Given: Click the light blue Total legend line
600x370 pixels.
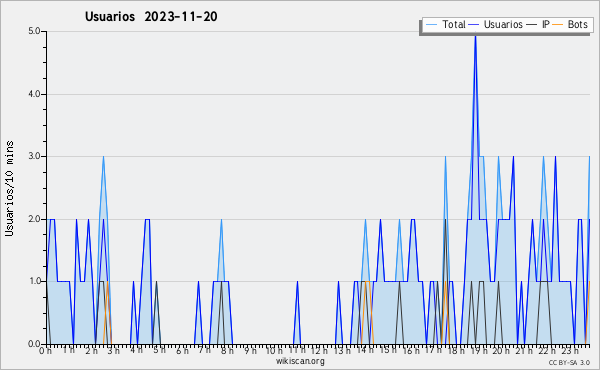Looking at the screenshot, I should [431, 25].
